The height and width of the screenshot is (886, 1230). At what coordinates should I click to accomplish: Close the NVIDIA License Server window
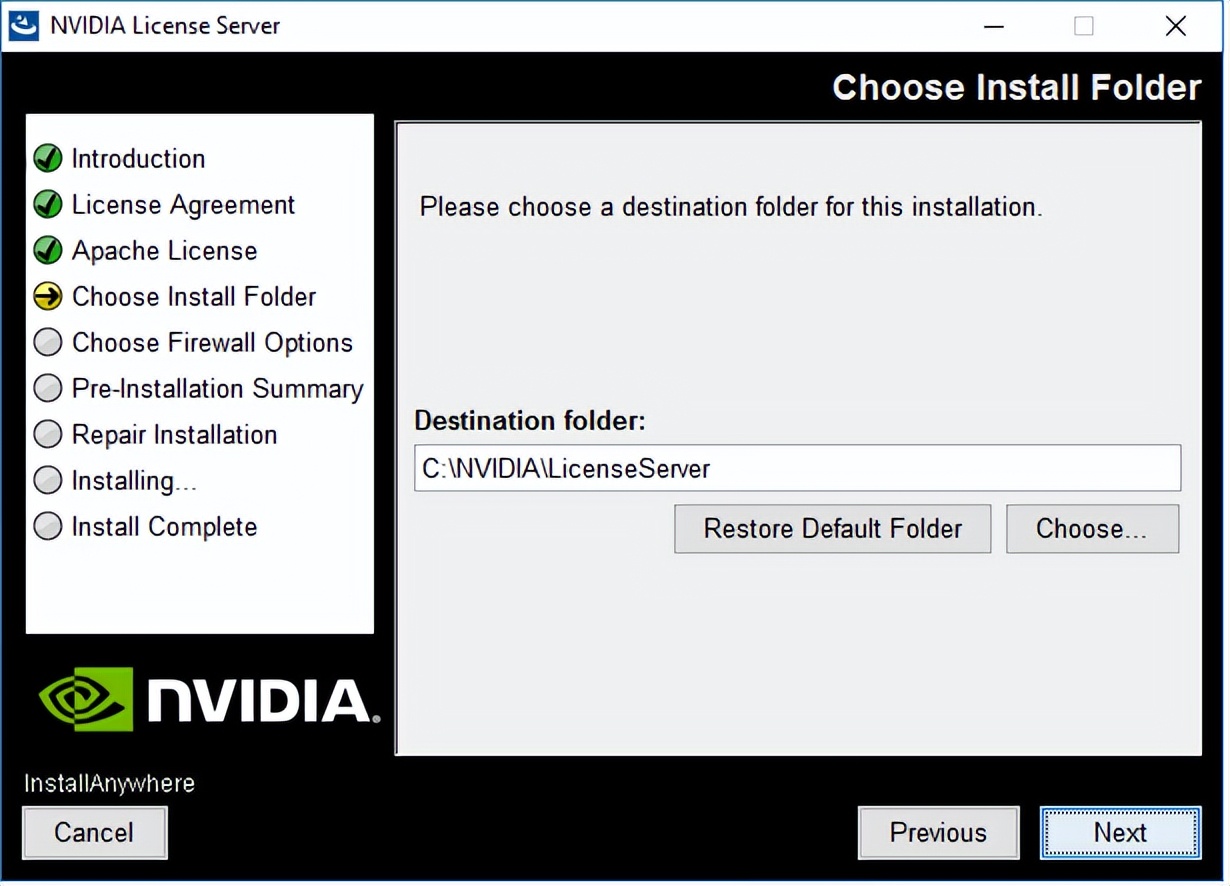point(1176,26)
